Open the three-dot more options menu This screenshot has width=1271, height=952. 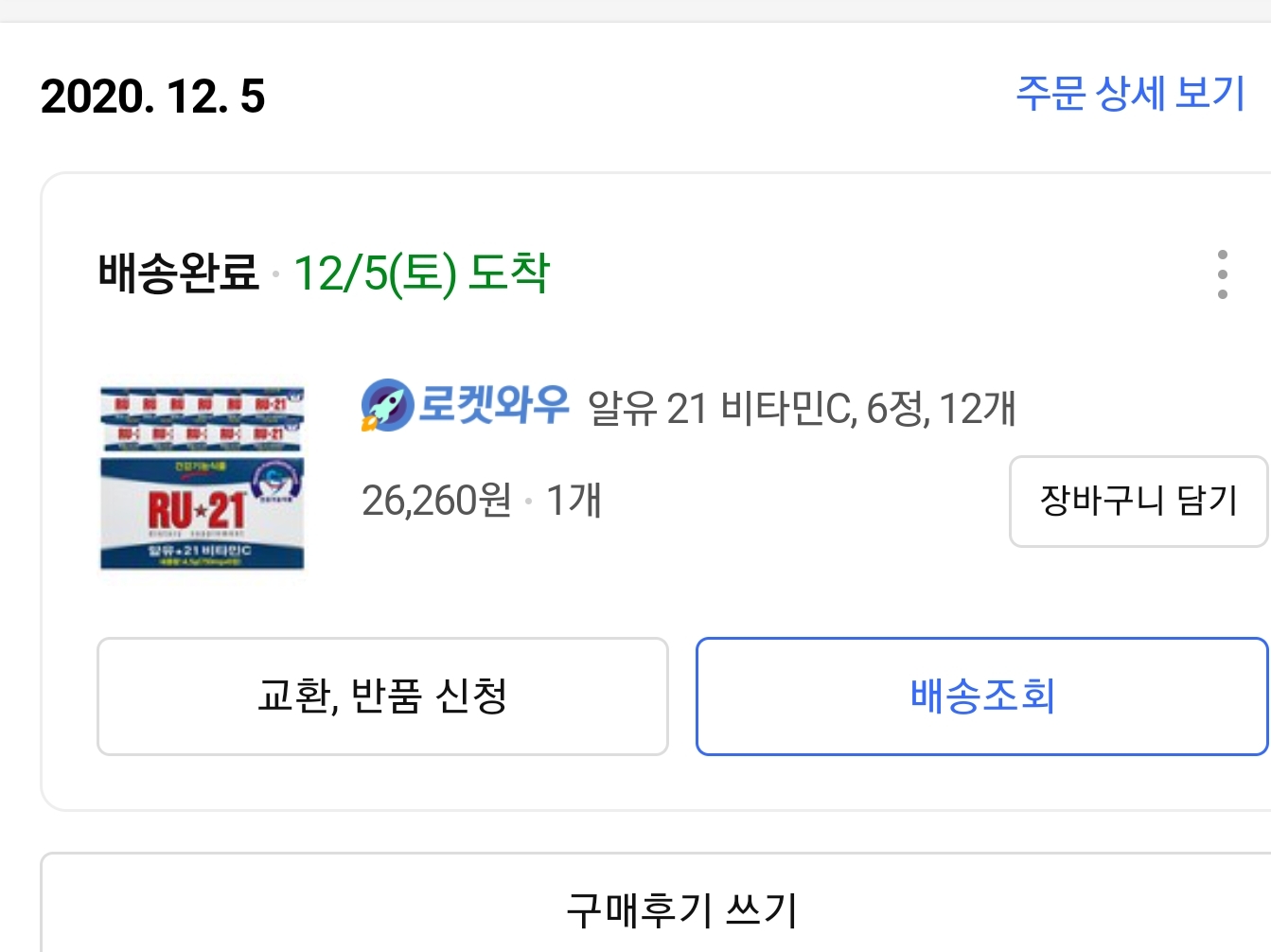(x=1222, y=274)
